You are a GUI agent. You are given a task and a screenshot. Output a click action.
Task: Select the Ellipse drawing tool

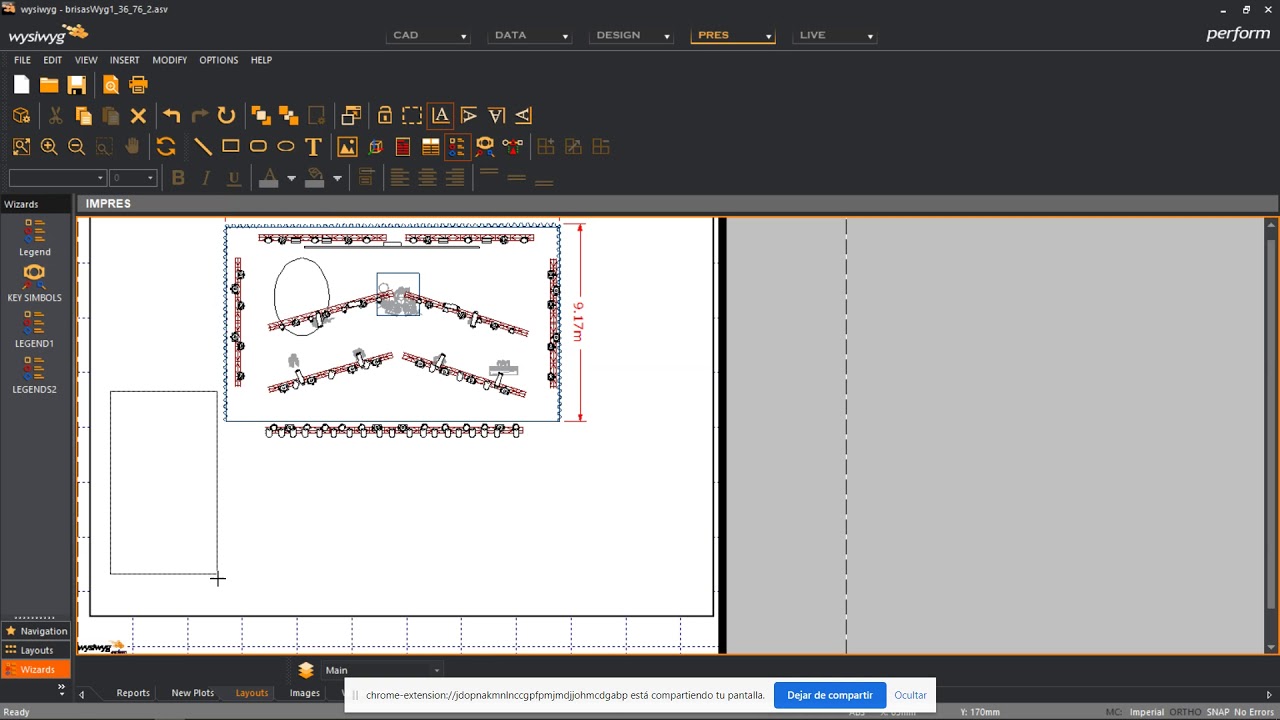tap(286, 147)
